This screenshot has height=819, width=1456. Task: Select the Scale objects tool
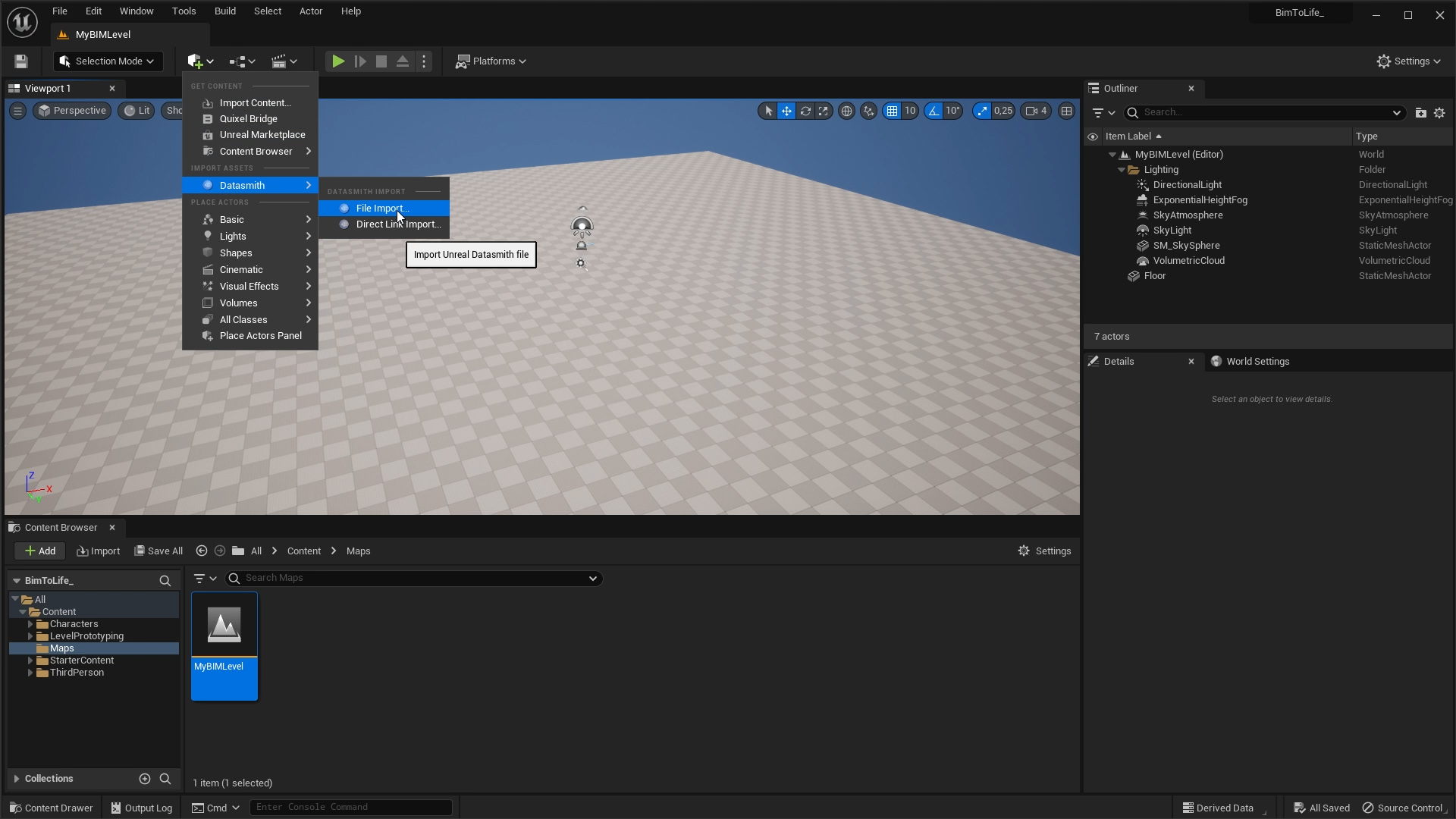(823, 111)
